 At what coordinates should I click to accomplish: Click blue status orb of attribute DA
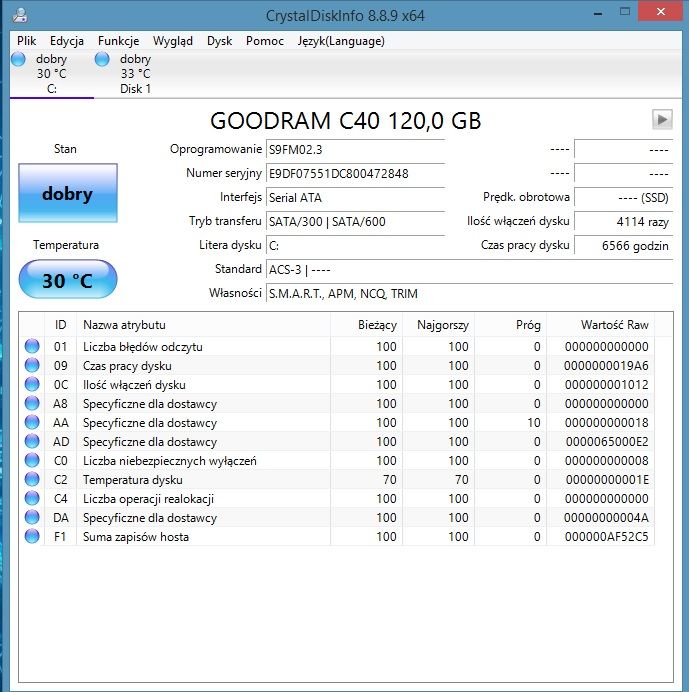pos(32,517)
